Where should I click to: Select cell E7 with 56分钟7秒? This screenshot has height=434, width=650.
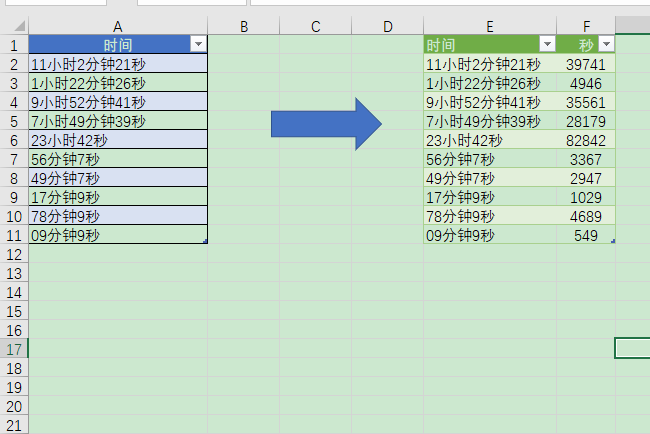pyautogui.click(x=490, y=159)
